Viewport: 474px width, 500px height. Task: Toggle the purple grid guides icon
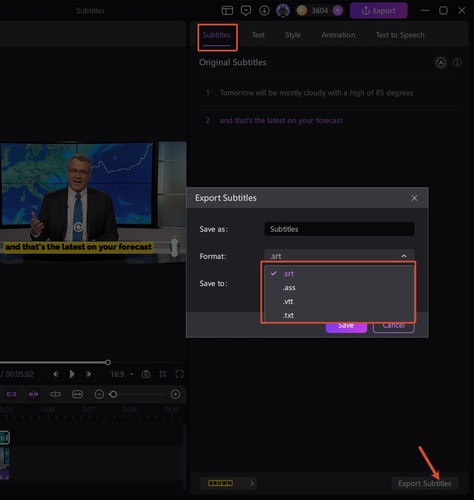(x=163, y=374)
